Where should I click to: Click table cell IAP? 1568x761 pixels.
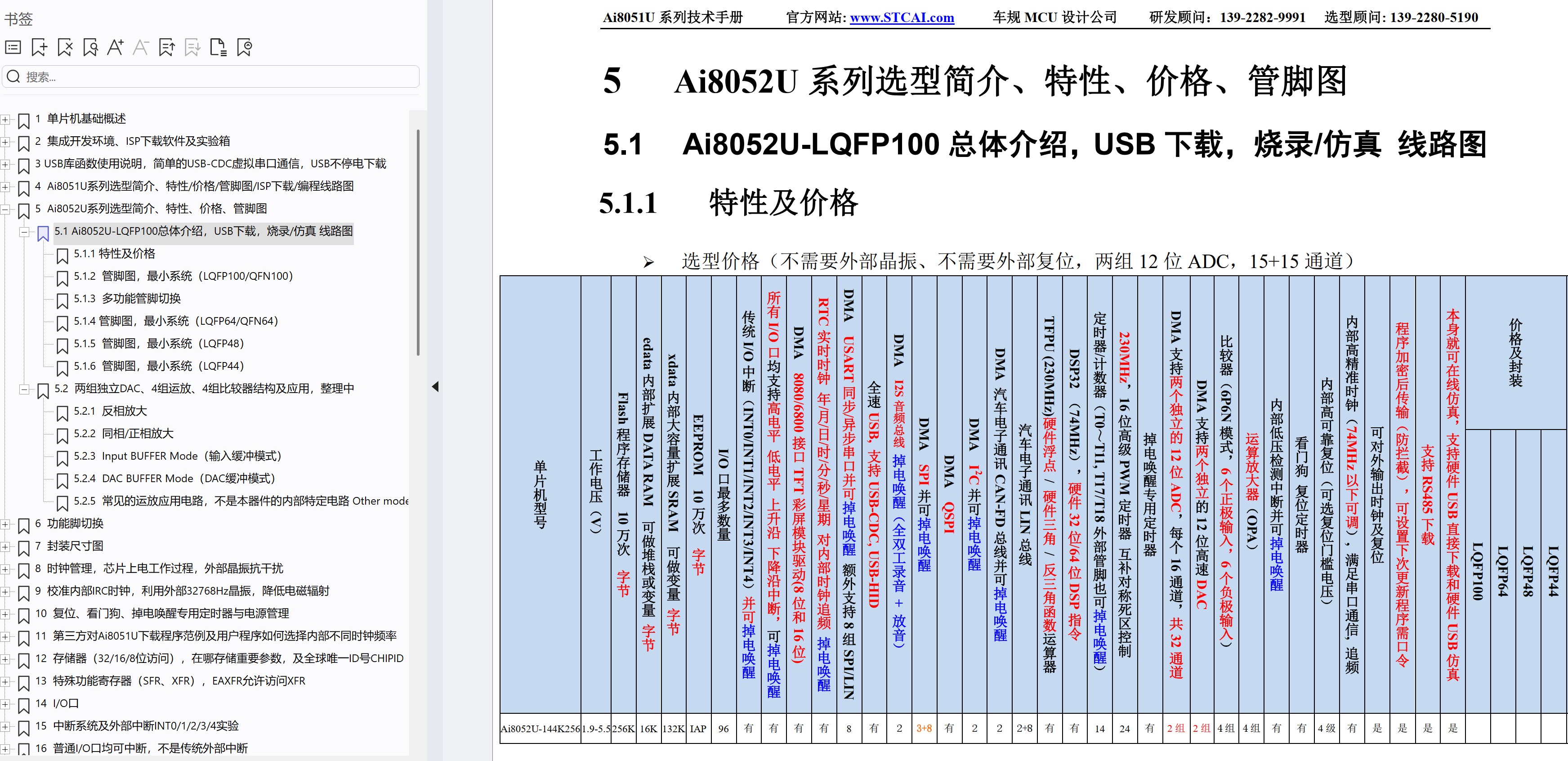click(698, 729)
